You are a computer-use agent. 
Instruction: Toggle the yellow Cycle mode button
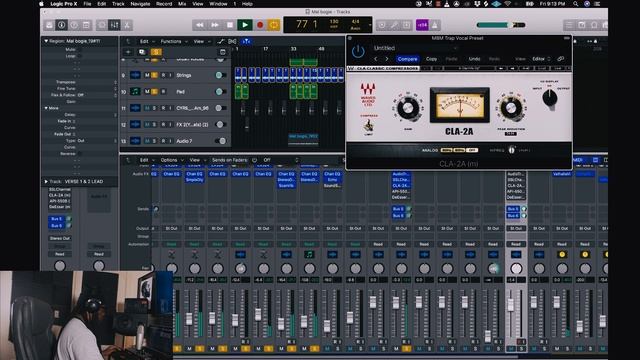(273, 25)
